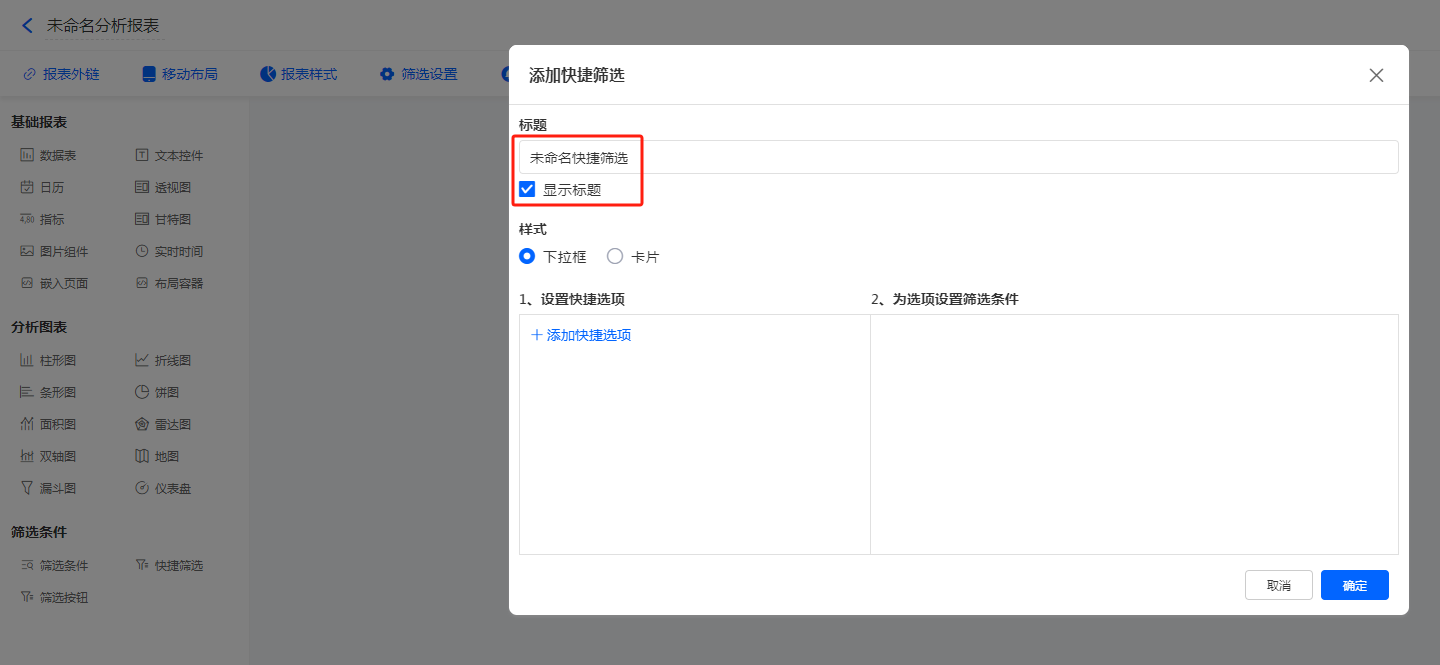Click 添加快捷选项 link
The image size is (1440, 665).
pyautogui.click(x=581, y=335)
